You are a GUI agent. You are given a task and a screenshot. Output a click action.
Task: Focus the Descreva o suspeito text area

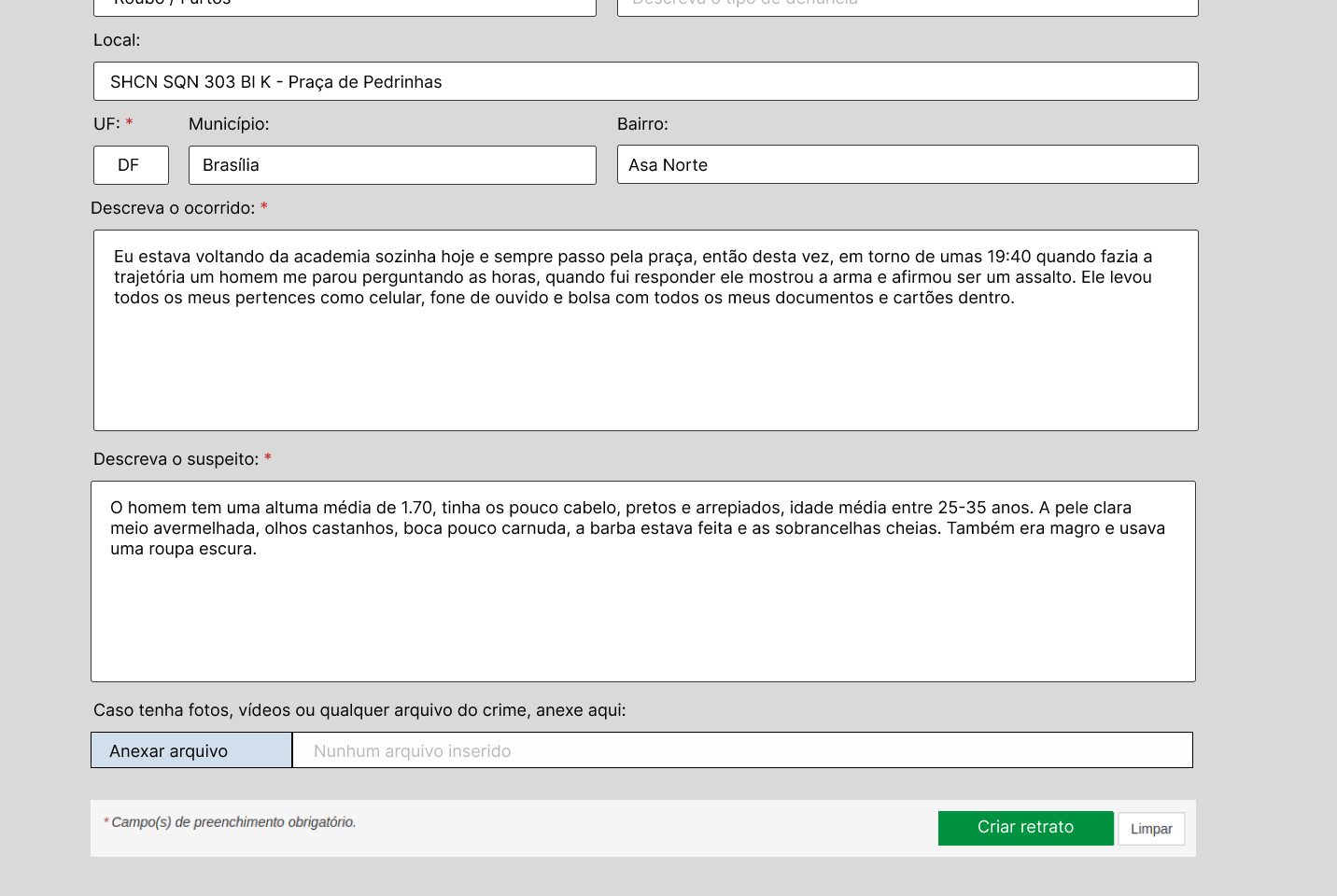pos(643,581)
